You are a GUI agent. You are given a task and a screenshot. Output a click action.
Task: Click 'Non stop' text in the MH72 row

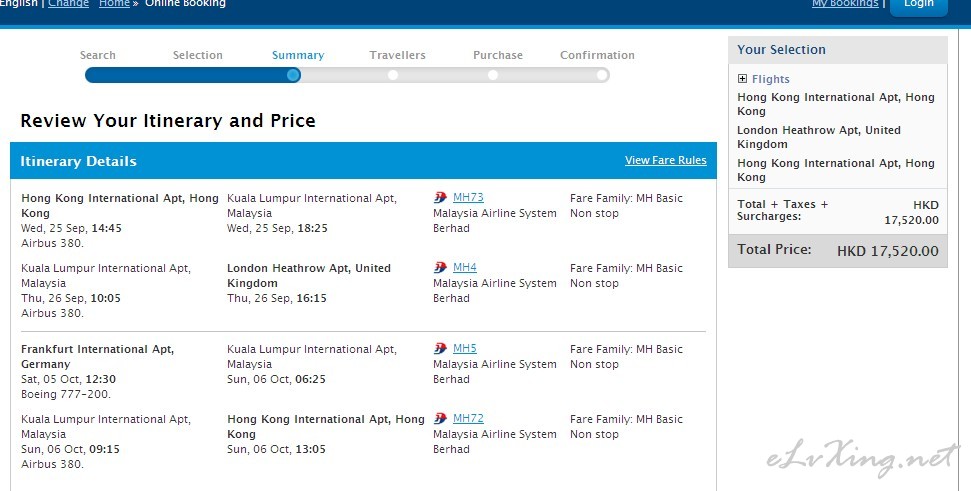[x=594, y=434]
